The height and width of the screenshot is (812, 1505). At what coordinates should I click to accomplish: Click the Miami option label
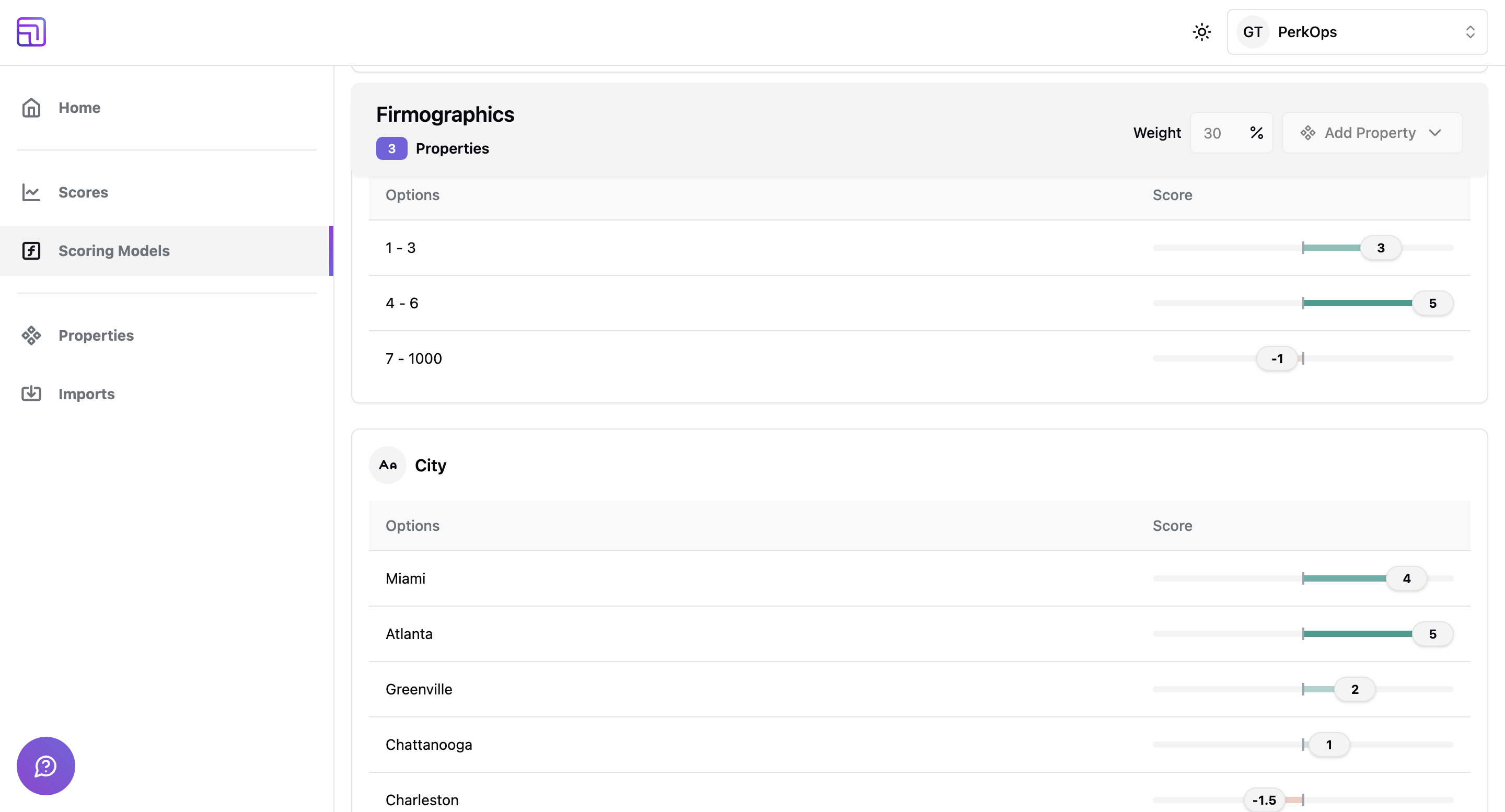coord(406,578)
